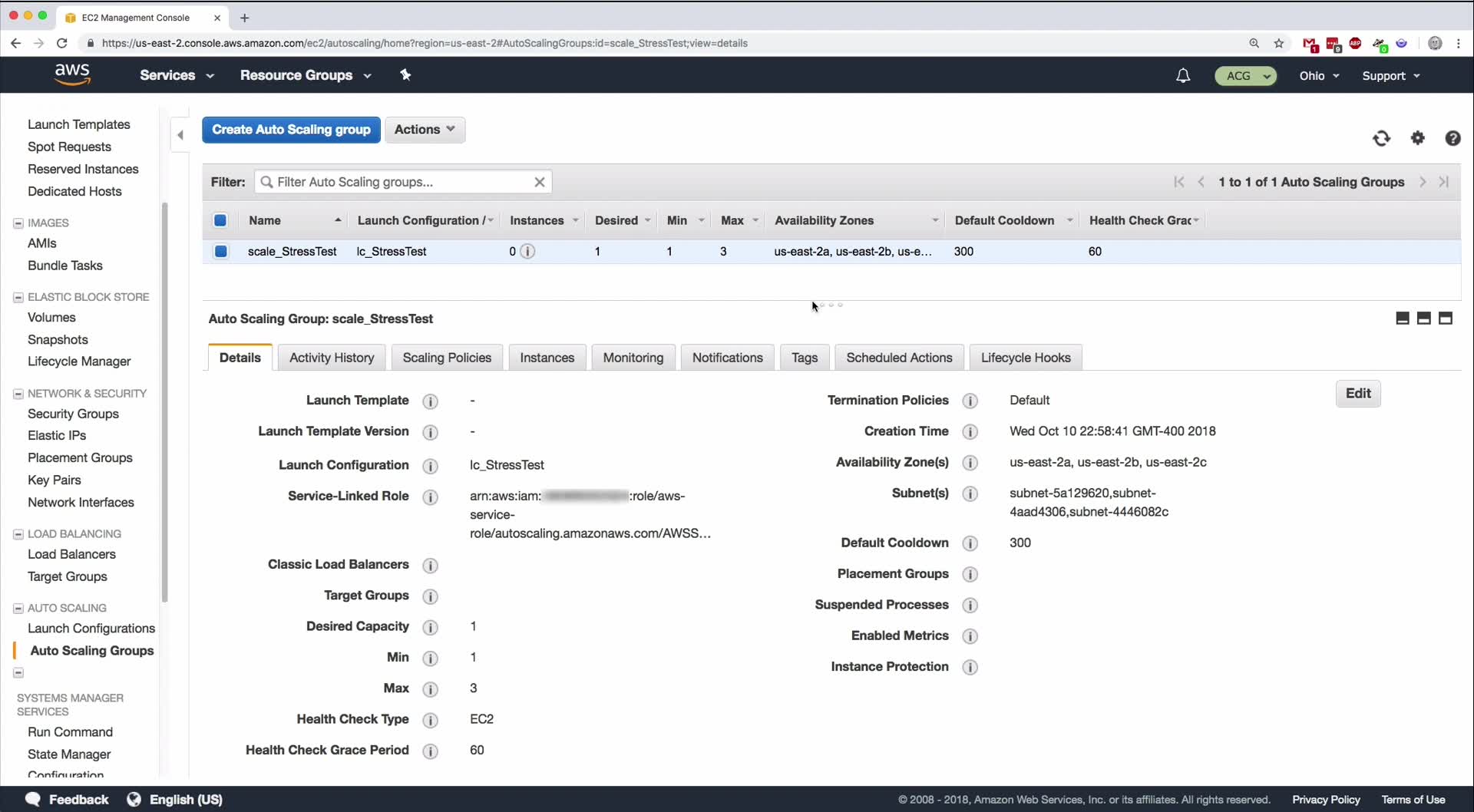
Task: Reload the browser page
Action: pos(62,43)
